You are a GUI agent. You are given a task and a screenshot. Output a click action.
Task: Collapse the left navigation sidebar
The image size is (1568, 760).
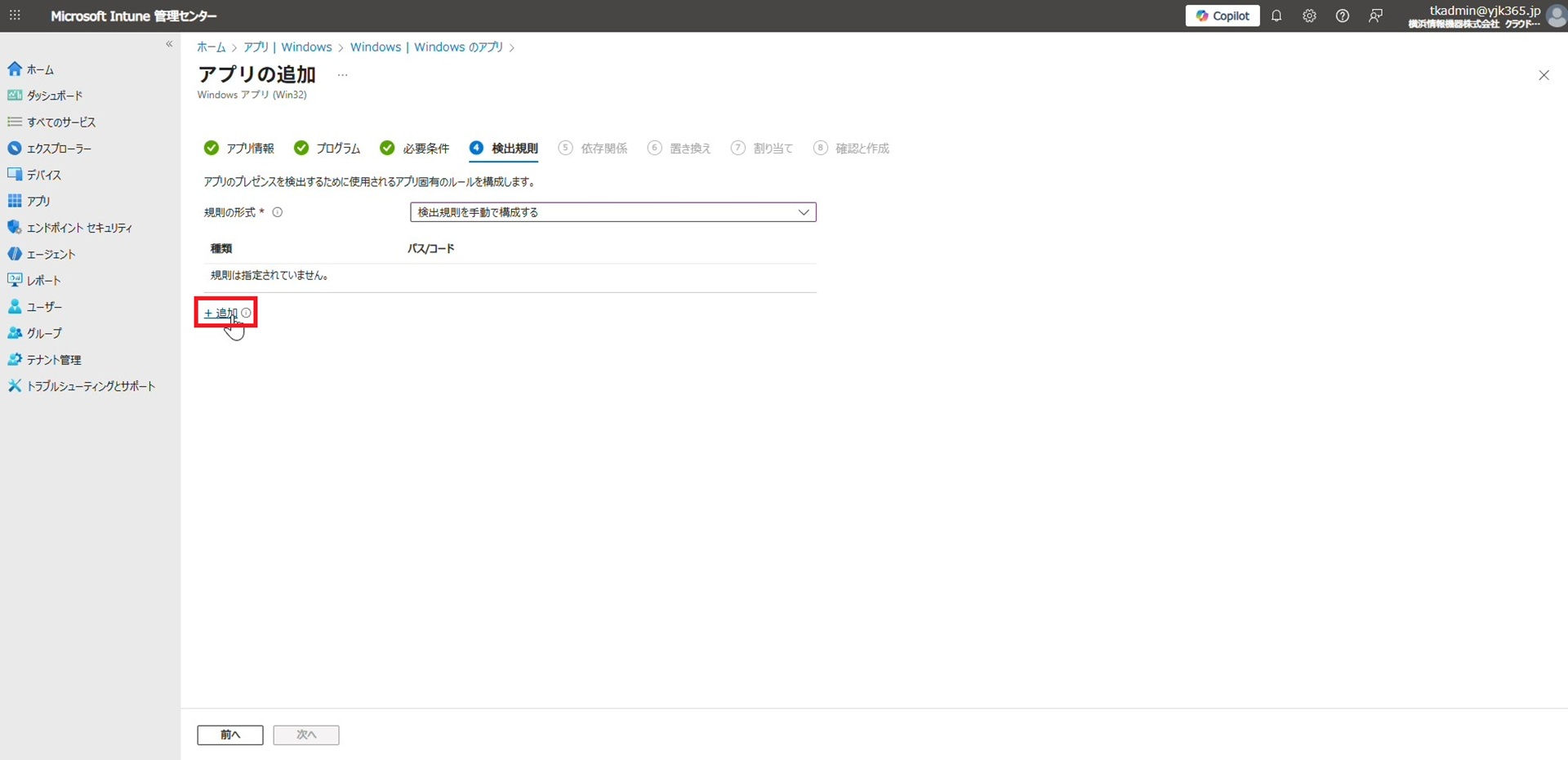(169, 44)
